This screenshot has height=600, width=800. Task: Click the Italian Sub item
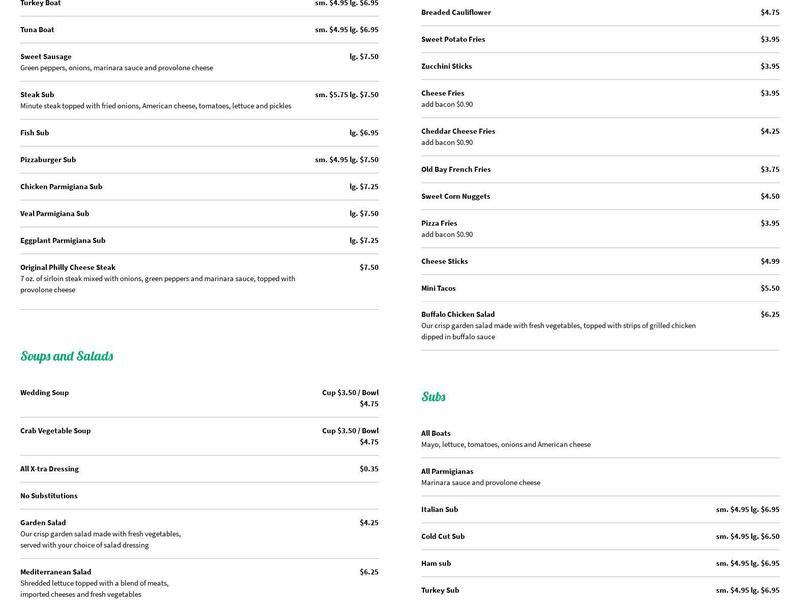coord(440,510)
